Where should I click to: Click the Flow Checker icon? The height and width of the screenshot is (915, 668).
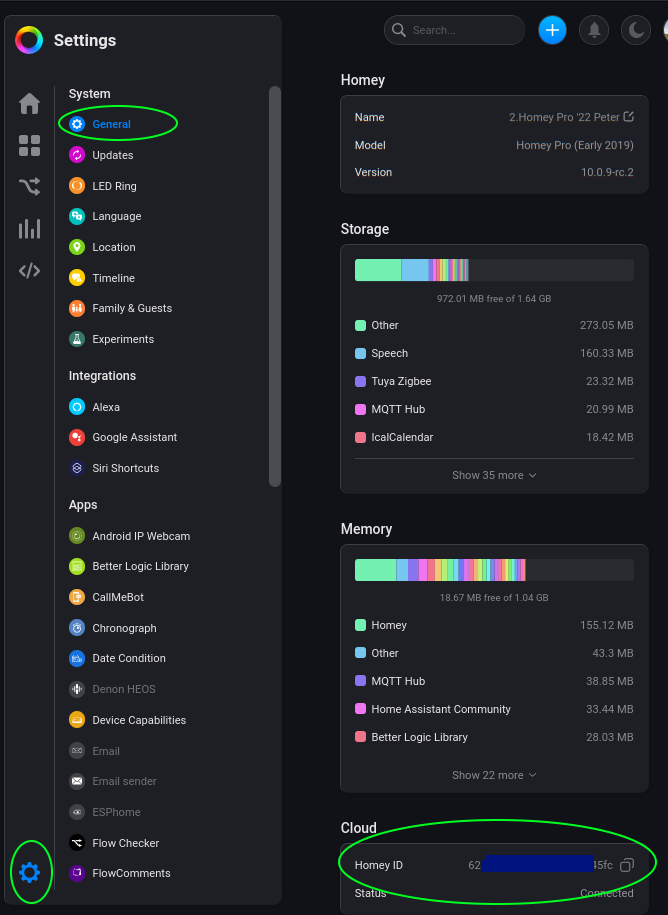tap(77, 843)
